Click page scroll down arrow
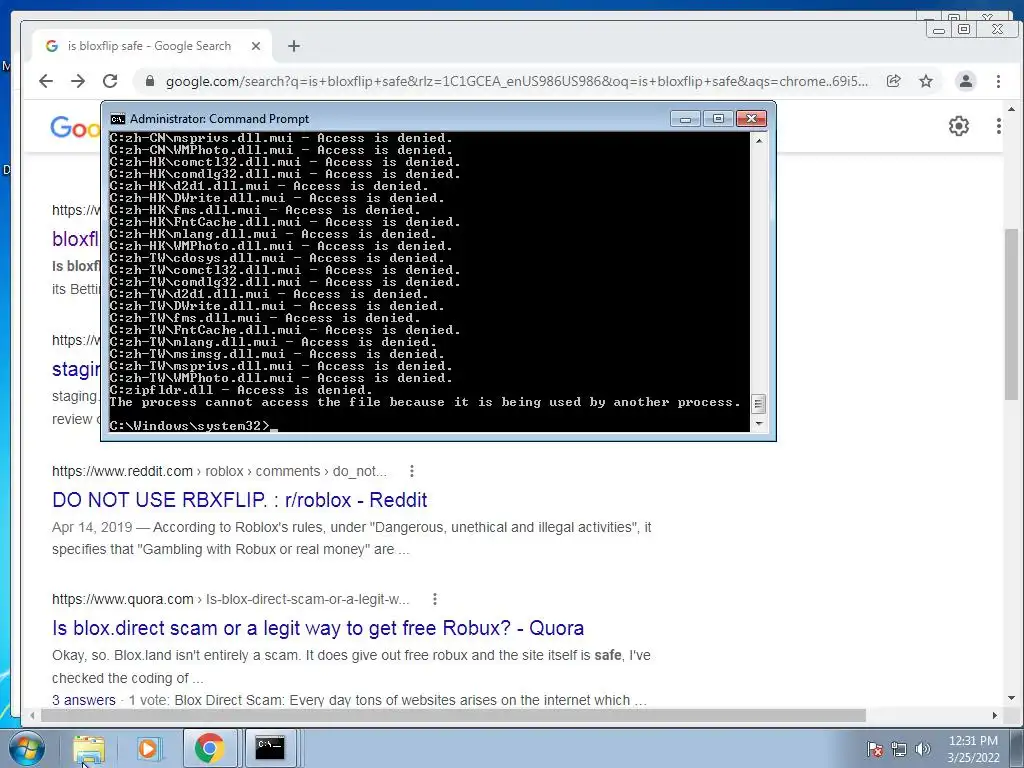Image resolution: width=1024 pixels, height=768 pixels. (1012, 698)
